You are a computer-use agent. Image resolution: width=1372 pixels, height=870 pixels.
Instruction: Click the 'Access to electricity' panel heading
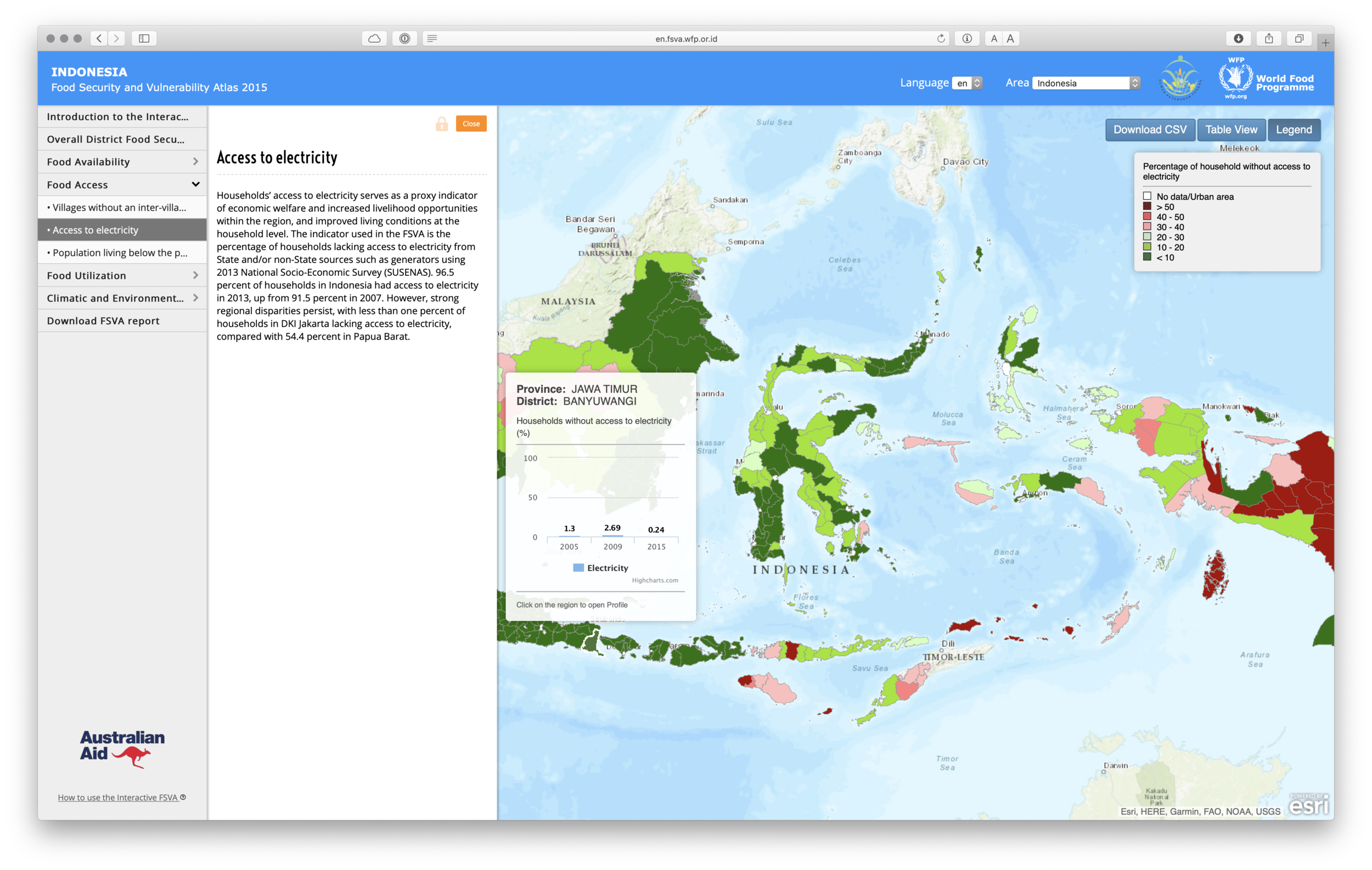pyautogui.click(x=277, y=157)
